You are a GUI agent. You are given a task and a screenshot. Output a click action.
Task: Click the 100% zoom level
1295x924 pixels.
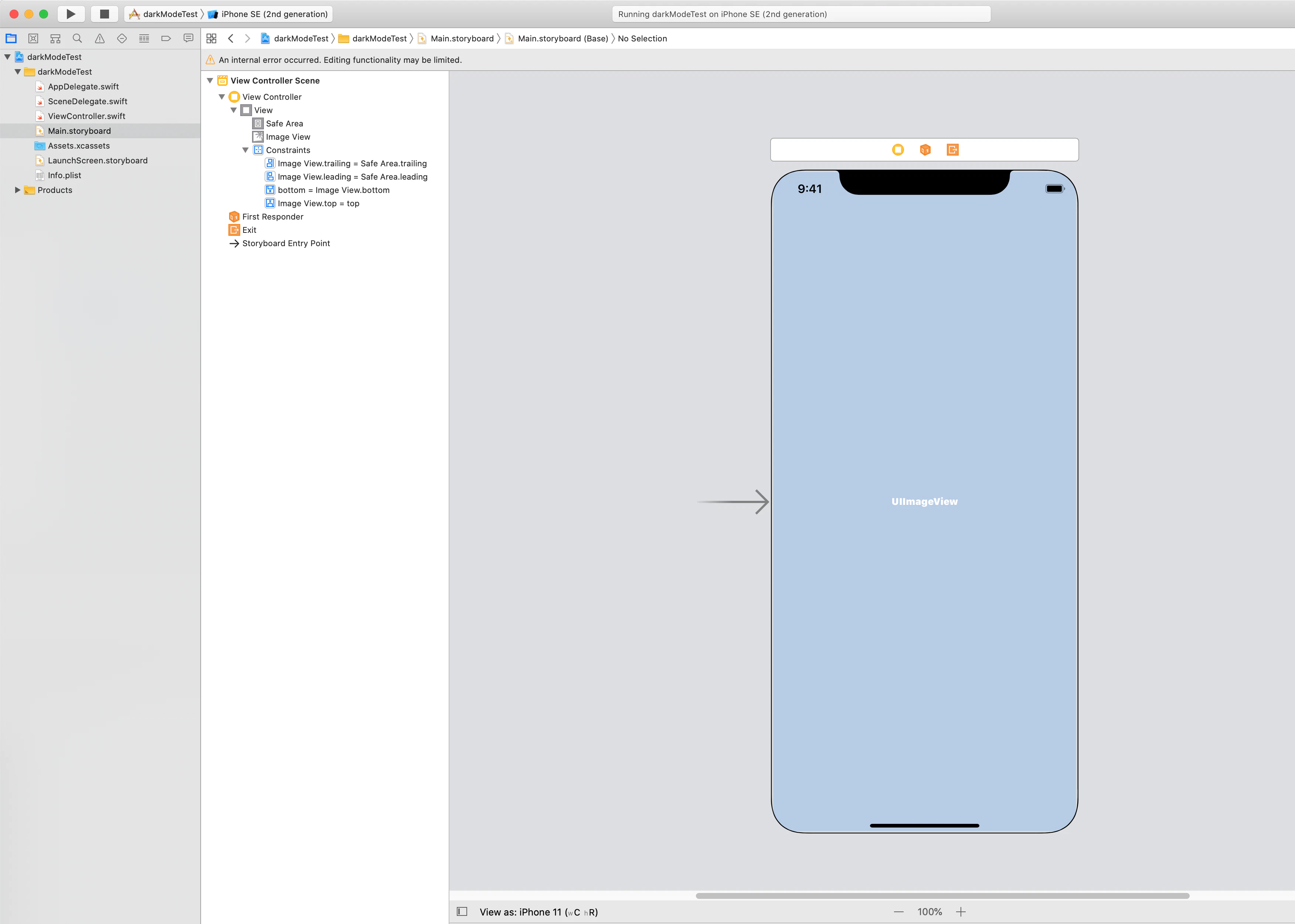930,912
